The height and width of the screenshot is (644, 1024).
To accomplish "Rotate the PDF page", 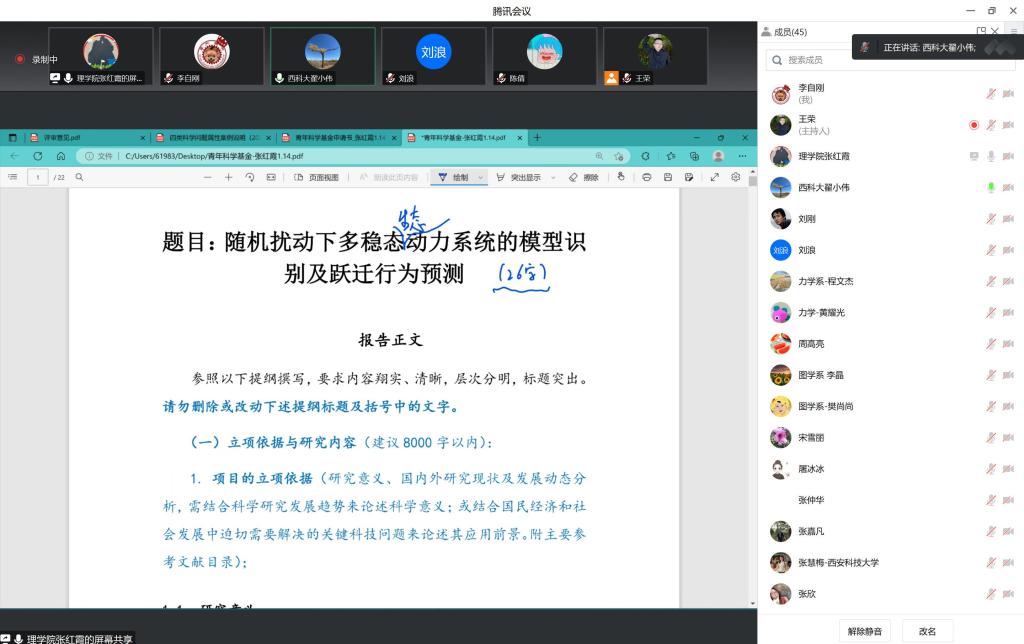I will [x=249, y=177].
